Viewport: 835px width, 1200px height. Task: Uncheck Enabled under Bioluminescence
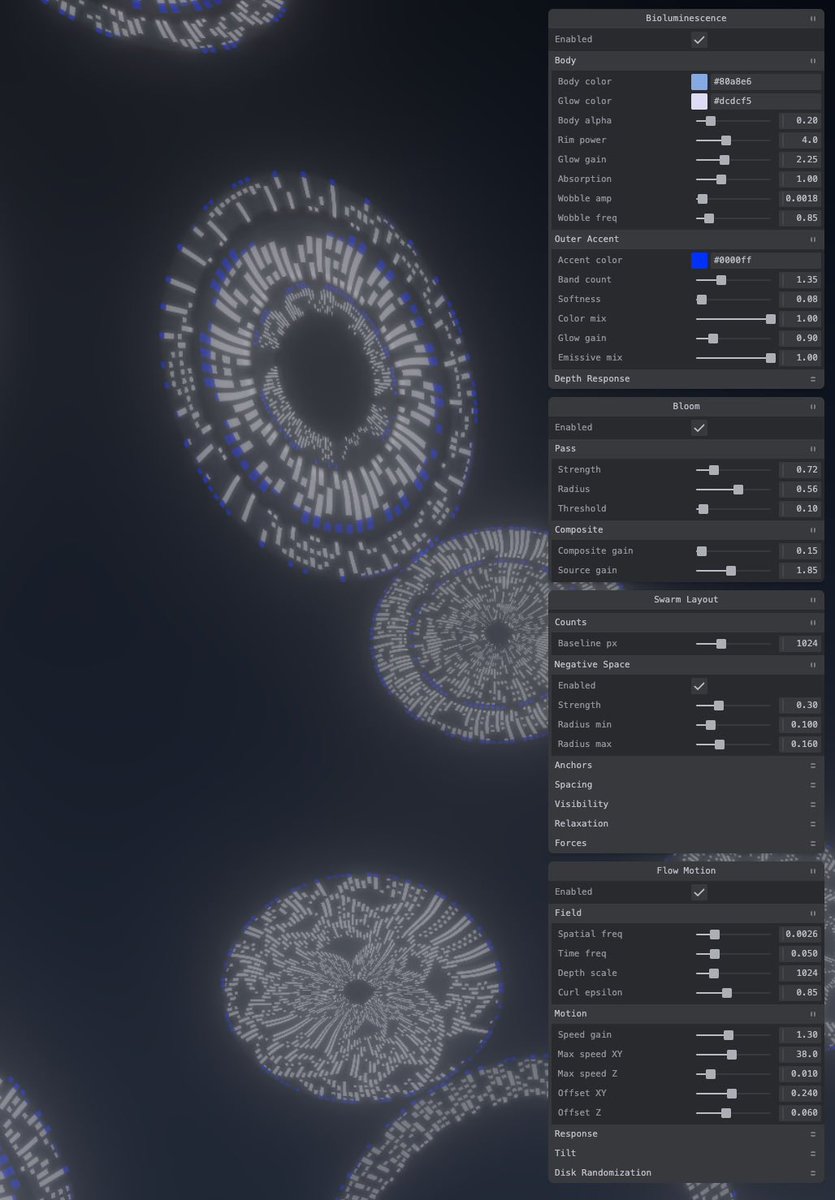coord(699,39)
